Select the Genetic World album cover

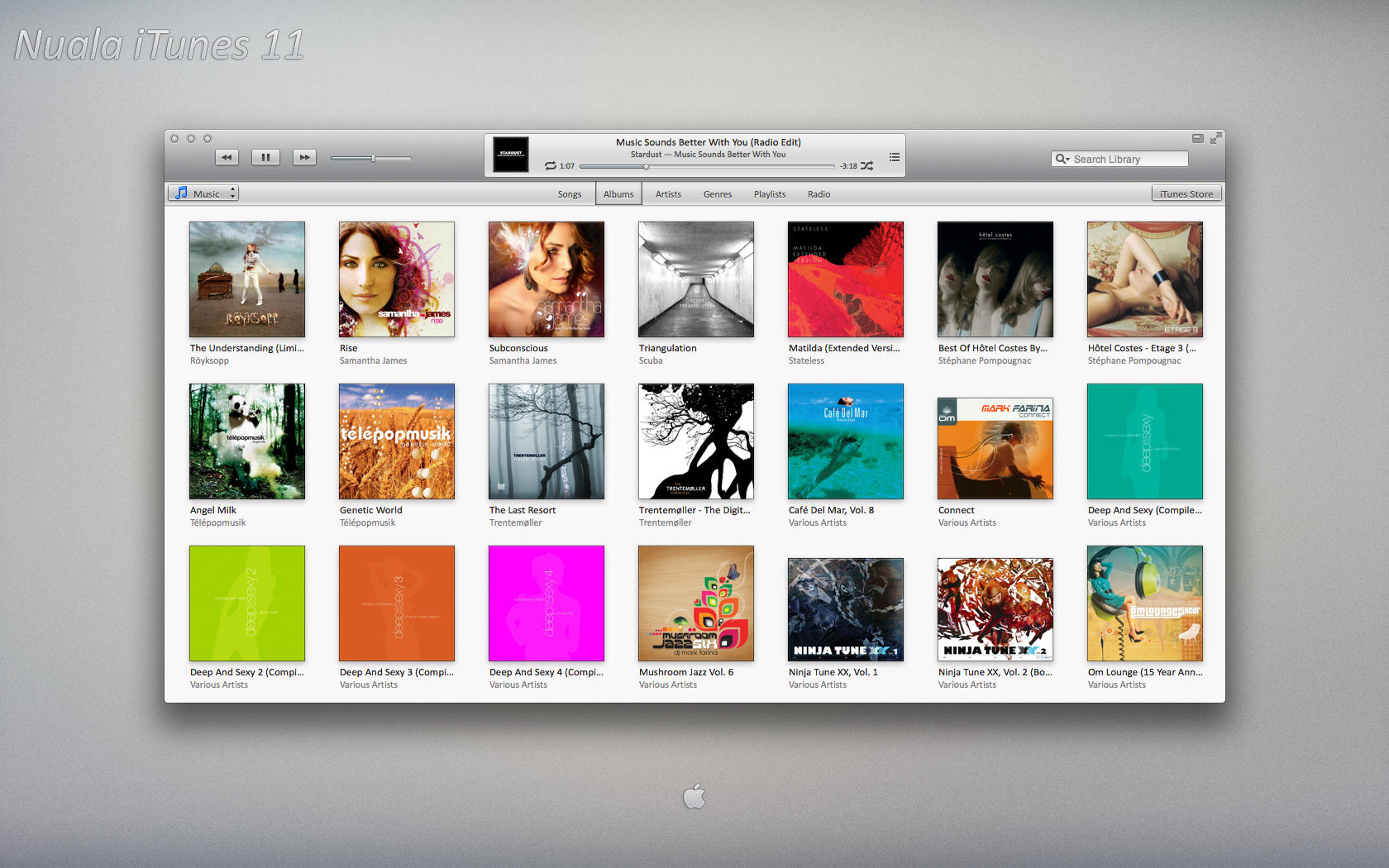point(397,441)
